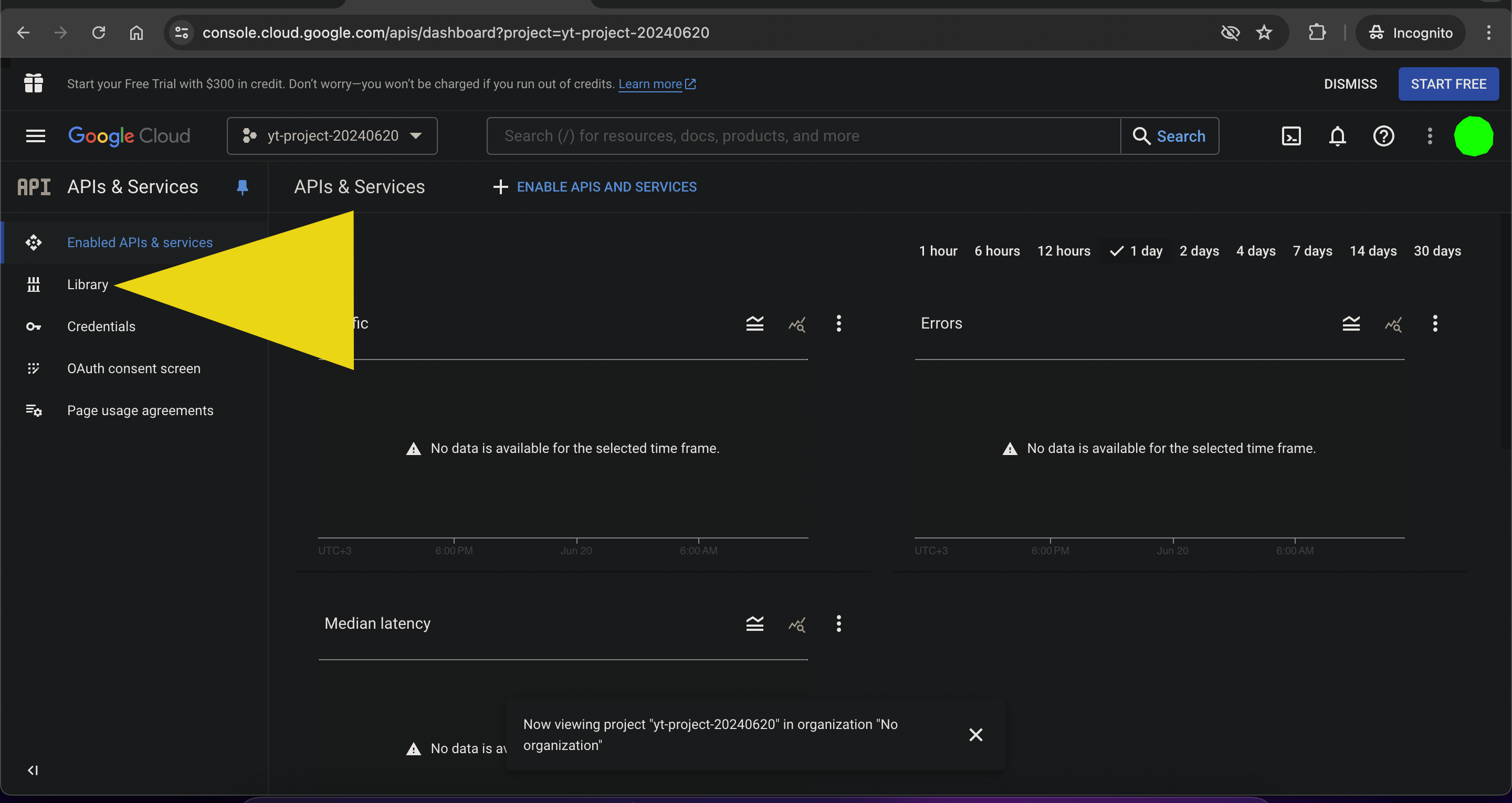Open Page usage agreements
This screenshot has height=803, width=1512.
[135, 410]
